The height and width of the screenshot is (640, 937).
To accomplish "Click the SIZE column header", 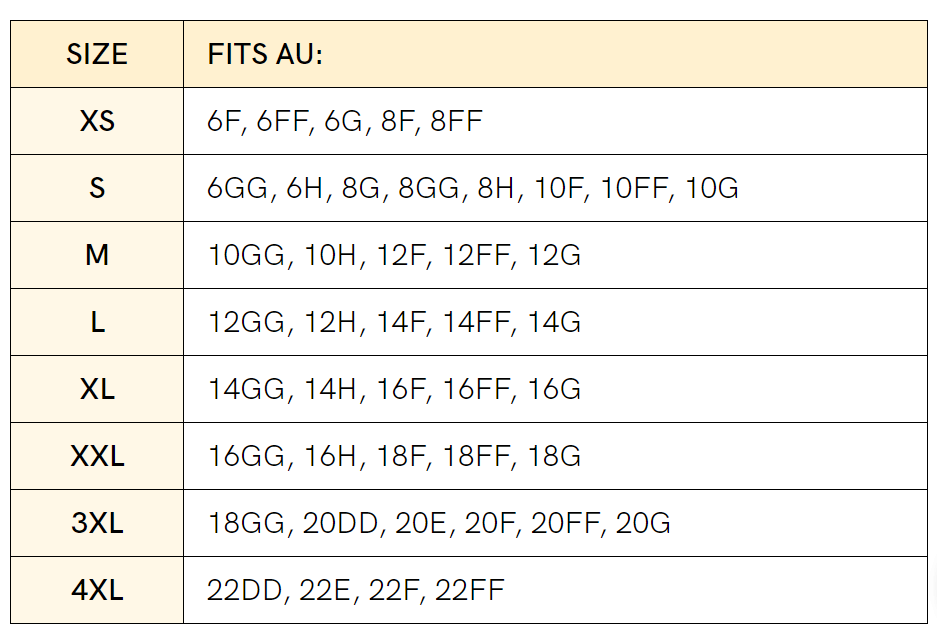I will pos(97,54).
